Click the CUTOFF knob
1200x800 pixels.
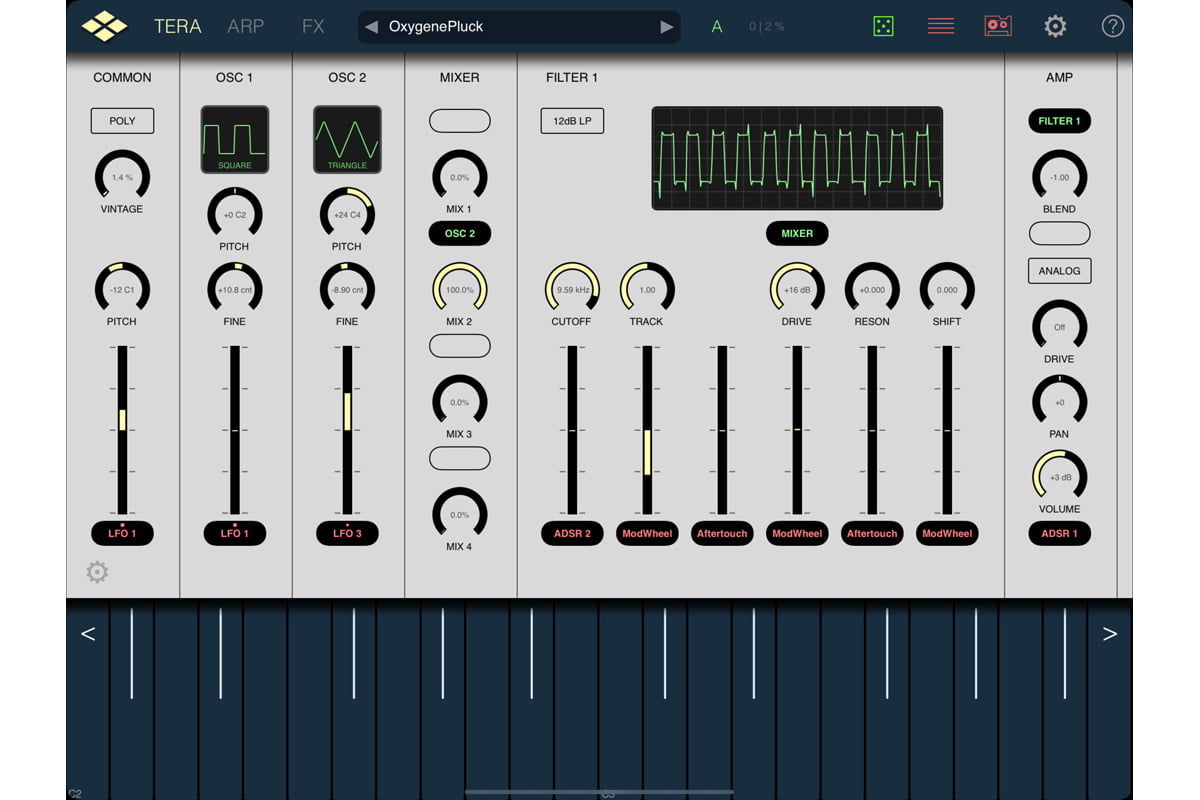[x=572, y=289]
